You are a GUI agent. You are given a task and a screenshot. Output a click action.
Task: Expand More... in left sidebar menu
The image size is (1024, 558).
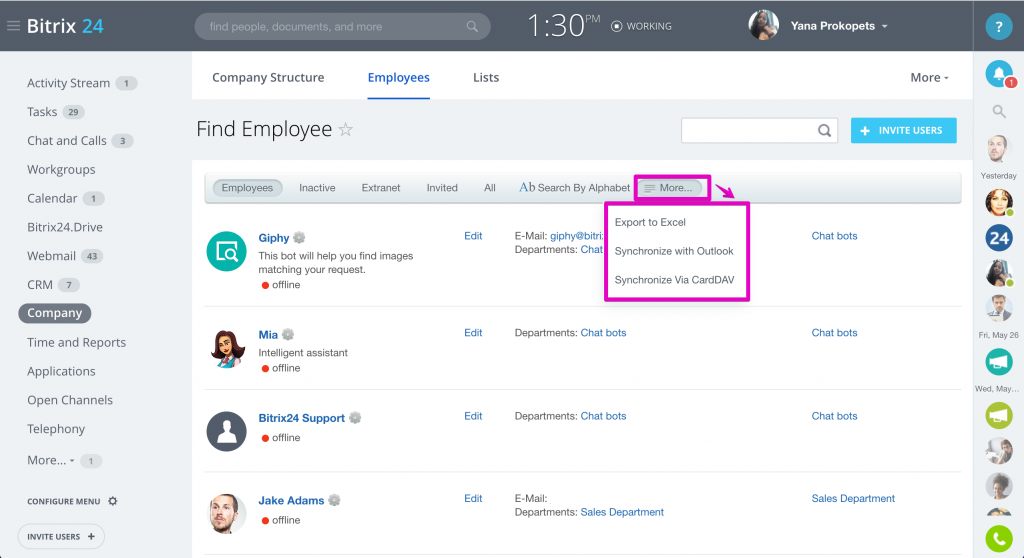coord(50,460)
